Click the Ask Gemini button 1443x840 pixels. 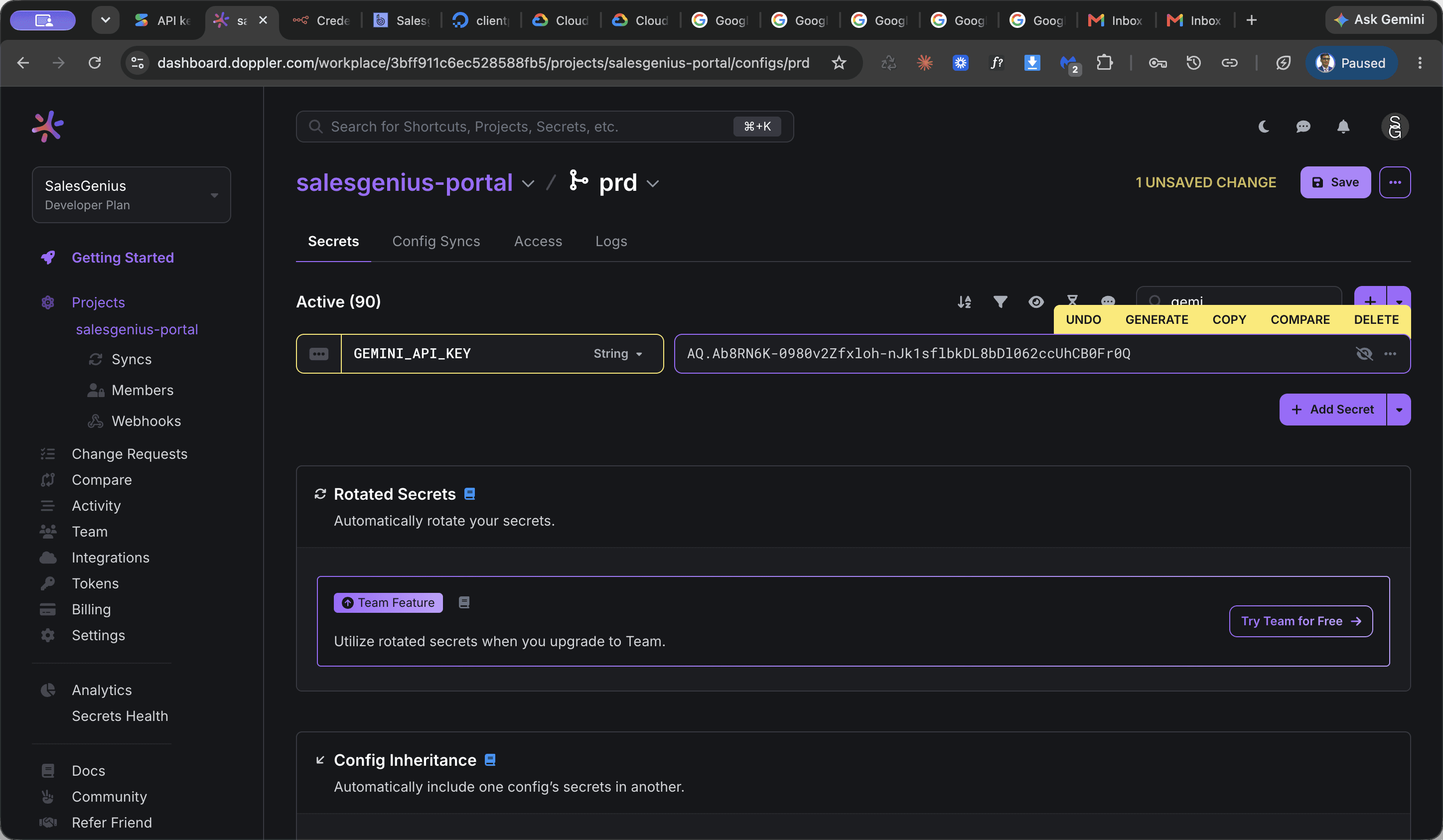(1381, 20)
